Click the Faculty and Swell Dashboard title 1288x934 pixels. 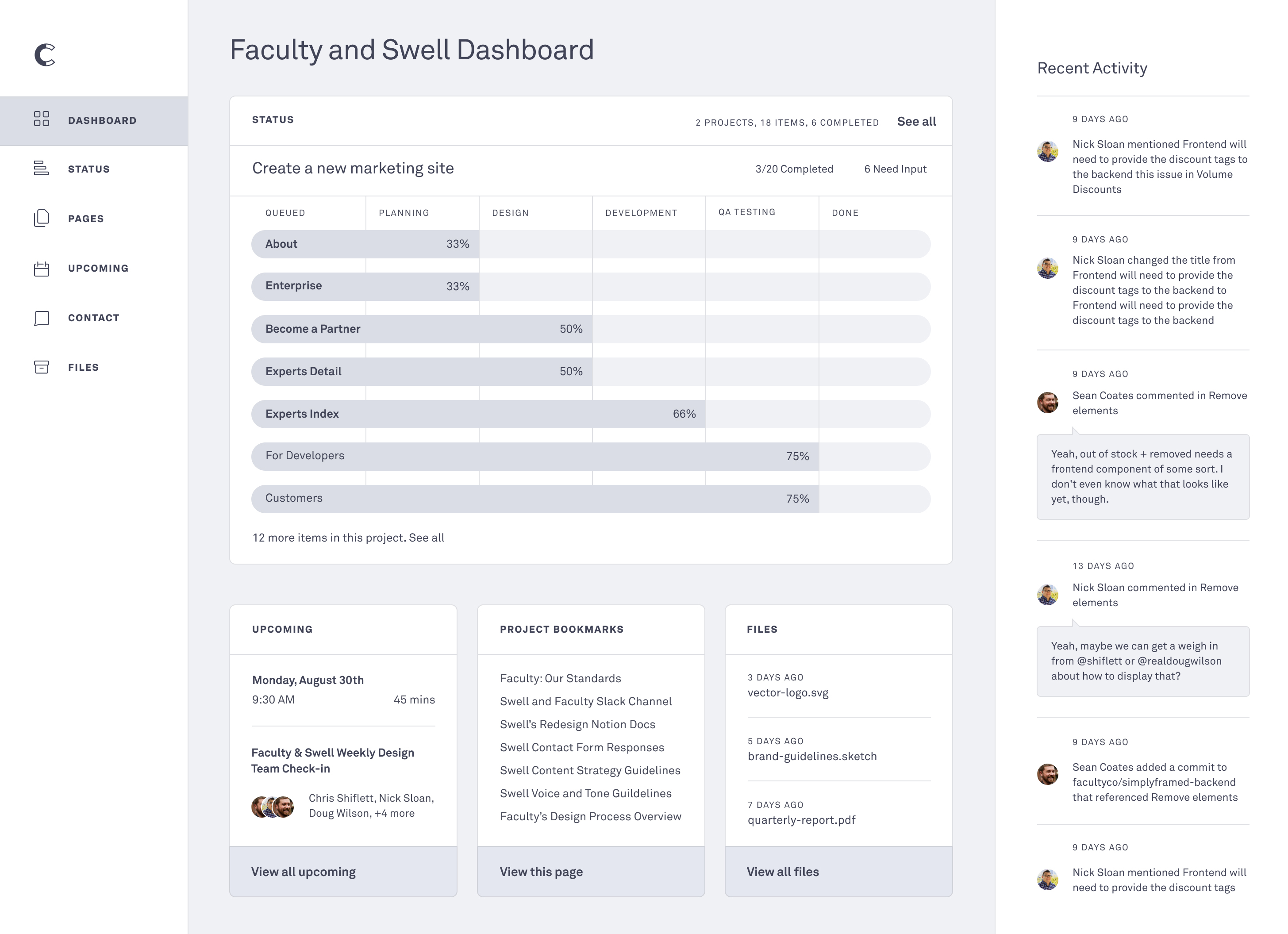412,50
